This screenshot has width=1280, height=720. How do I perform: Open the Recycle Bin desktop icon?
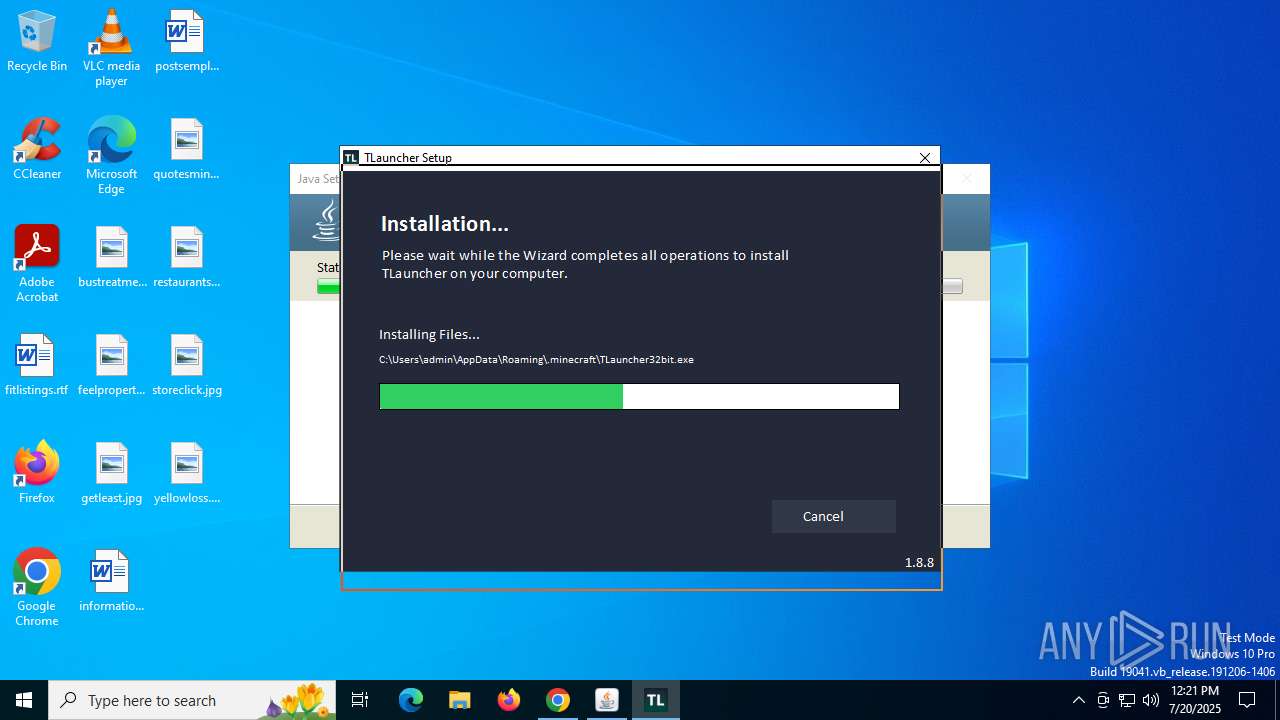coord(37,41)
